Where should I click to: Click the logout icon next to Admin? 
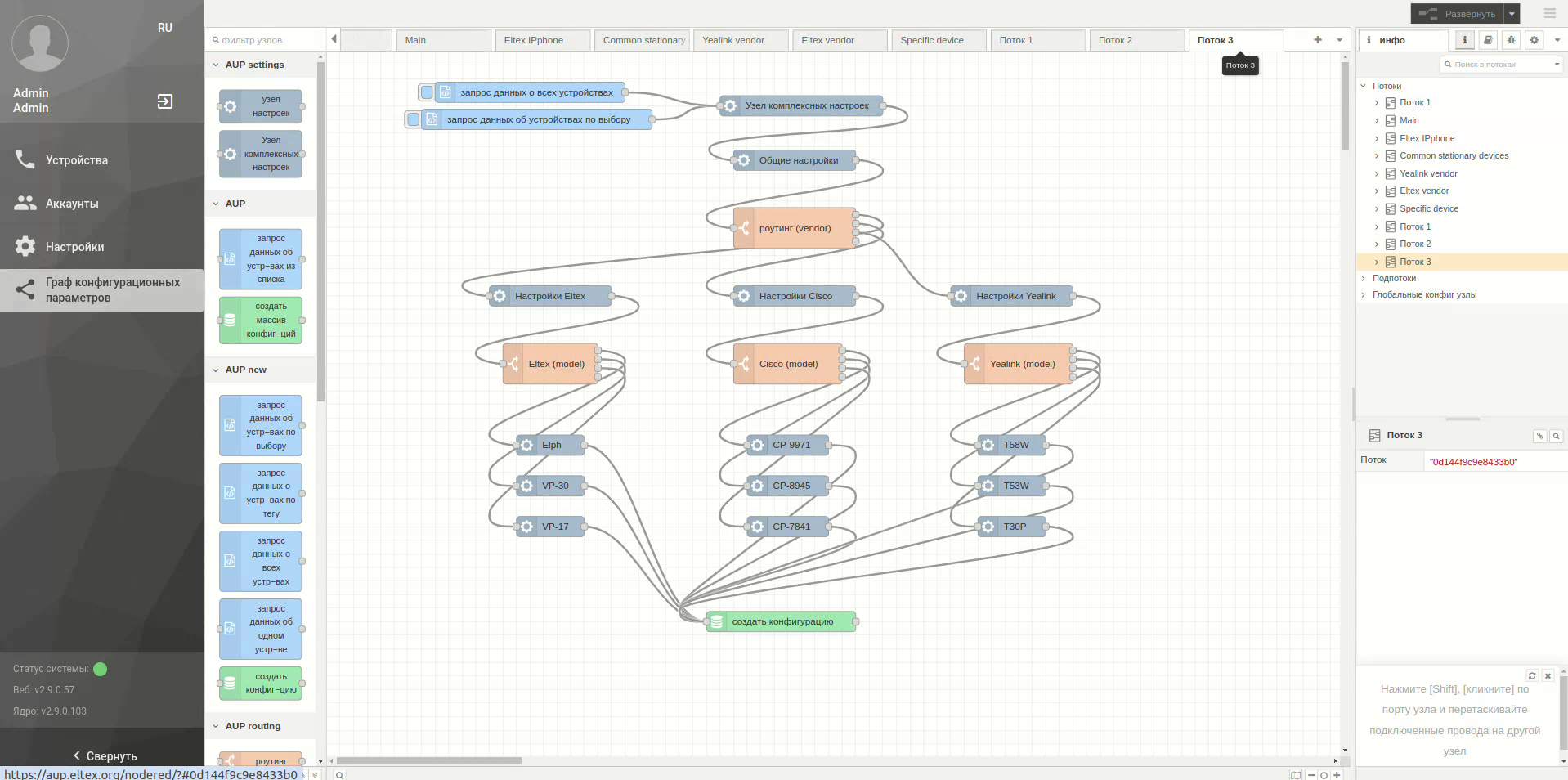pyautogui.click(x=165, y=101)
